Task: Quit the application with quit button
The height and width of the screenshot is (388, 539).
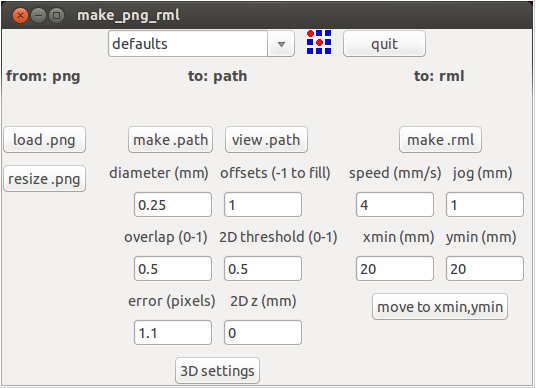Action: [x=384, y=44]
